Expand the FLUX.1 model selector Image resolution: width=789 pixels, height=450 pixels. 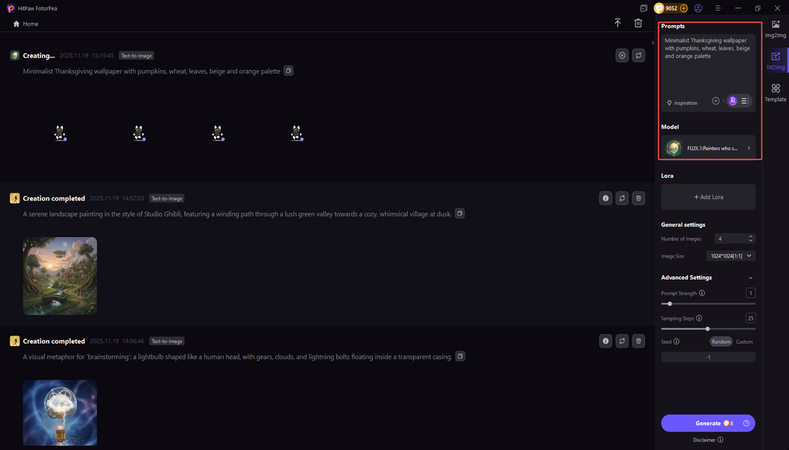pyautogui.click(x=748, y=148)
